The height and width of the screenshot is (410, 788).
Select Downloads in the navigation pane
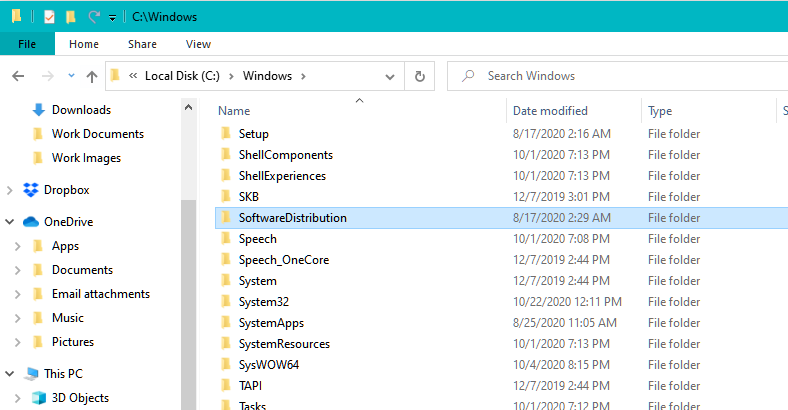81,110
